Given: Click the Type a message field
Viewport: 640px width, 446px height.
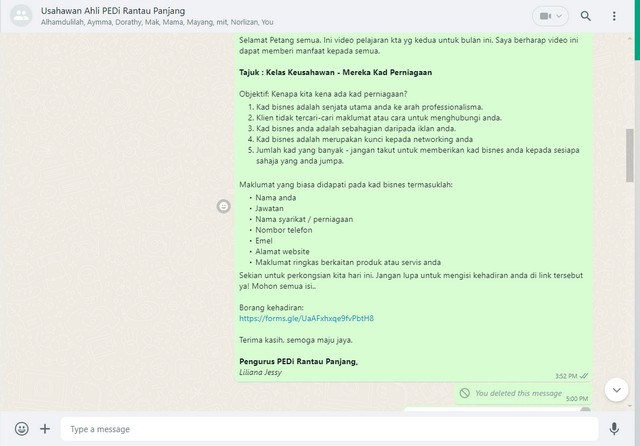Looking at the screenshot, I should tap(330, 428).
